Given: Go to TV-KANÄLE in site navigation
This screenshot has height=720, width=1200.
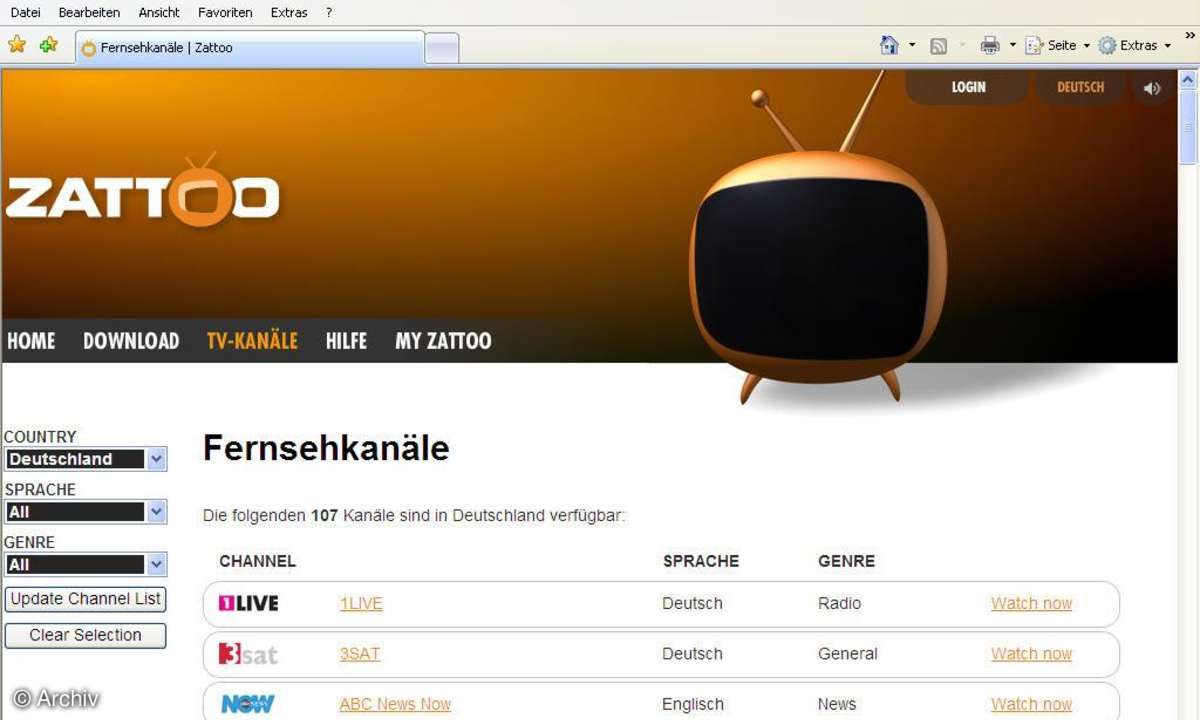Looking at the screenshot, I should (252, 340).
